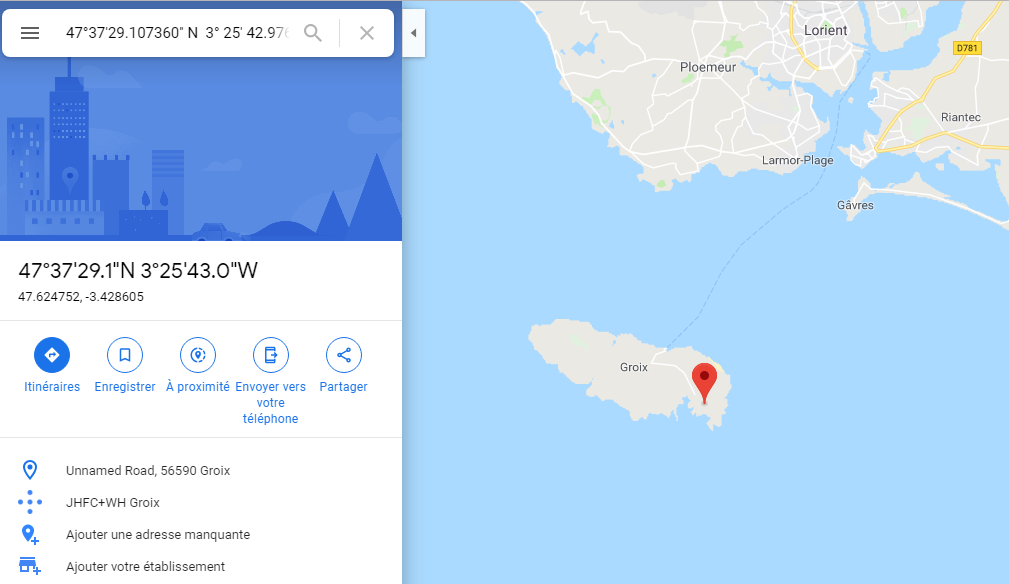Click the Ploemeur label on the map

click(x=708, y=67)
